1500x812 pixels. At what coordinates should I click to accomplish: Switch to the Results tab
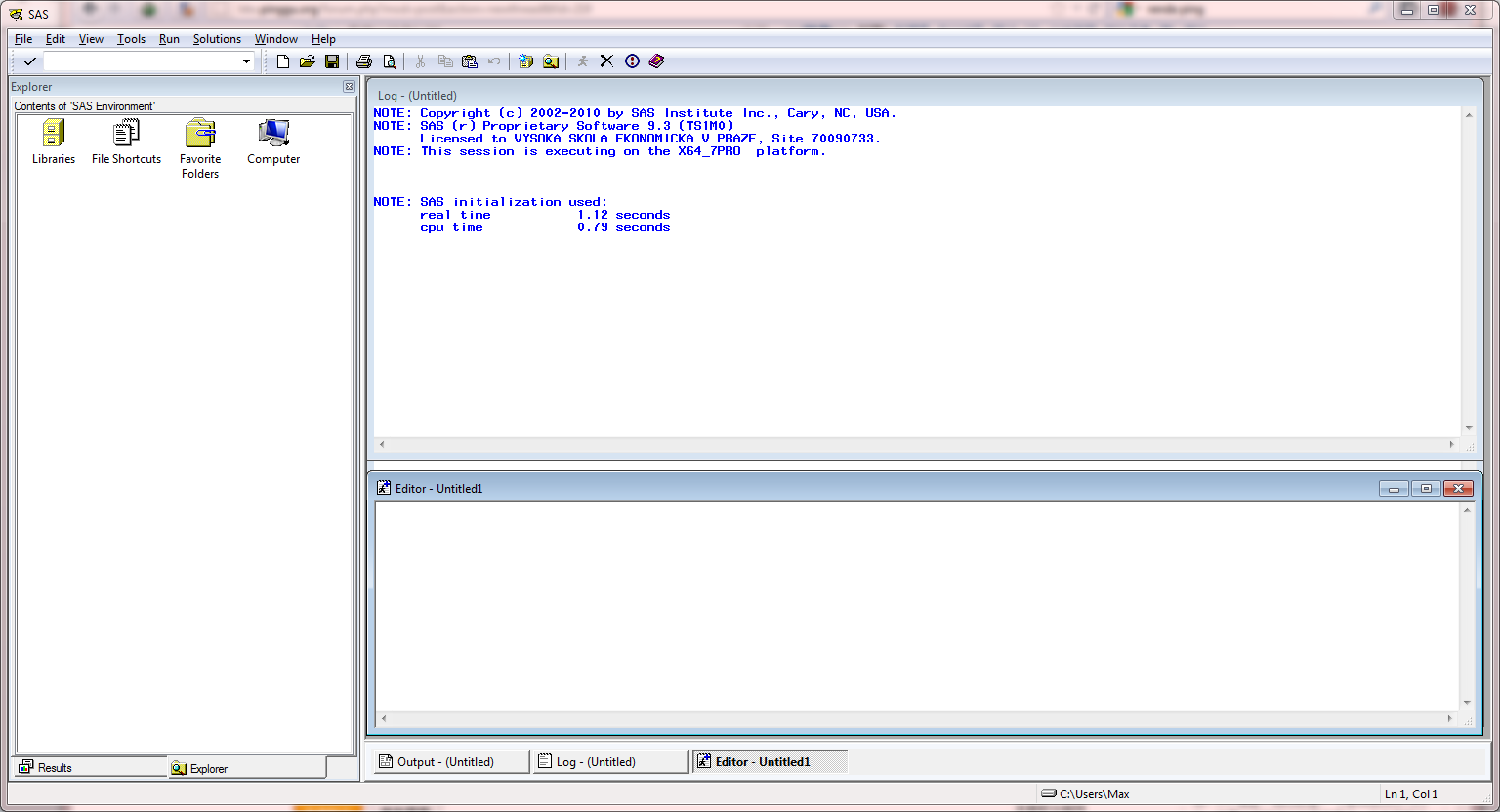90,768
